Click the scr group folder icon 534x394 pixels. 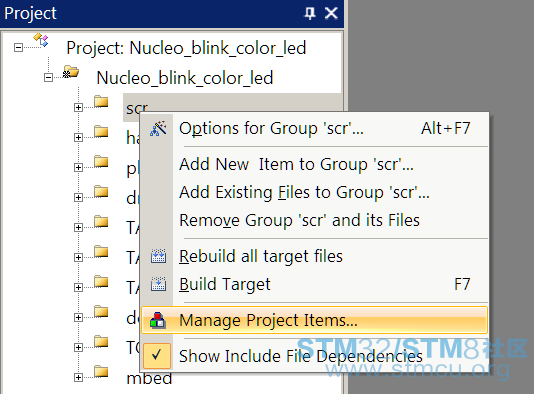pyautogui.click(x=101, y=101)
